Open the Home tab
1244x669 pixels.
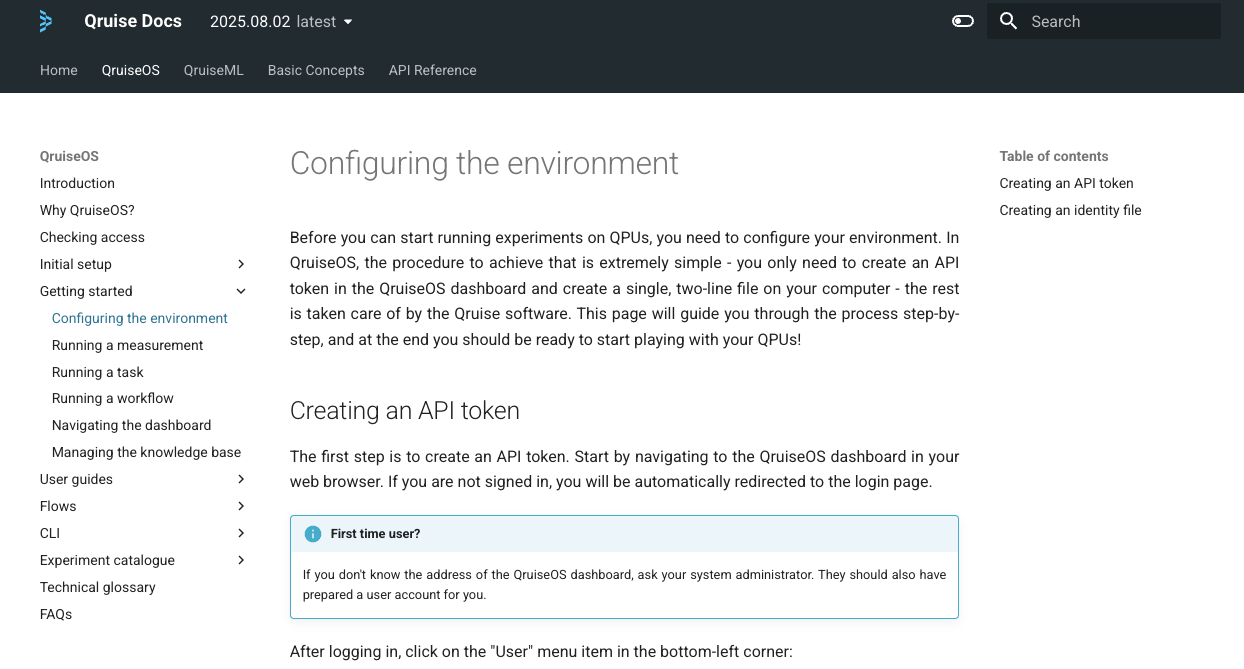pyautogui.click(x=59, y=70)
